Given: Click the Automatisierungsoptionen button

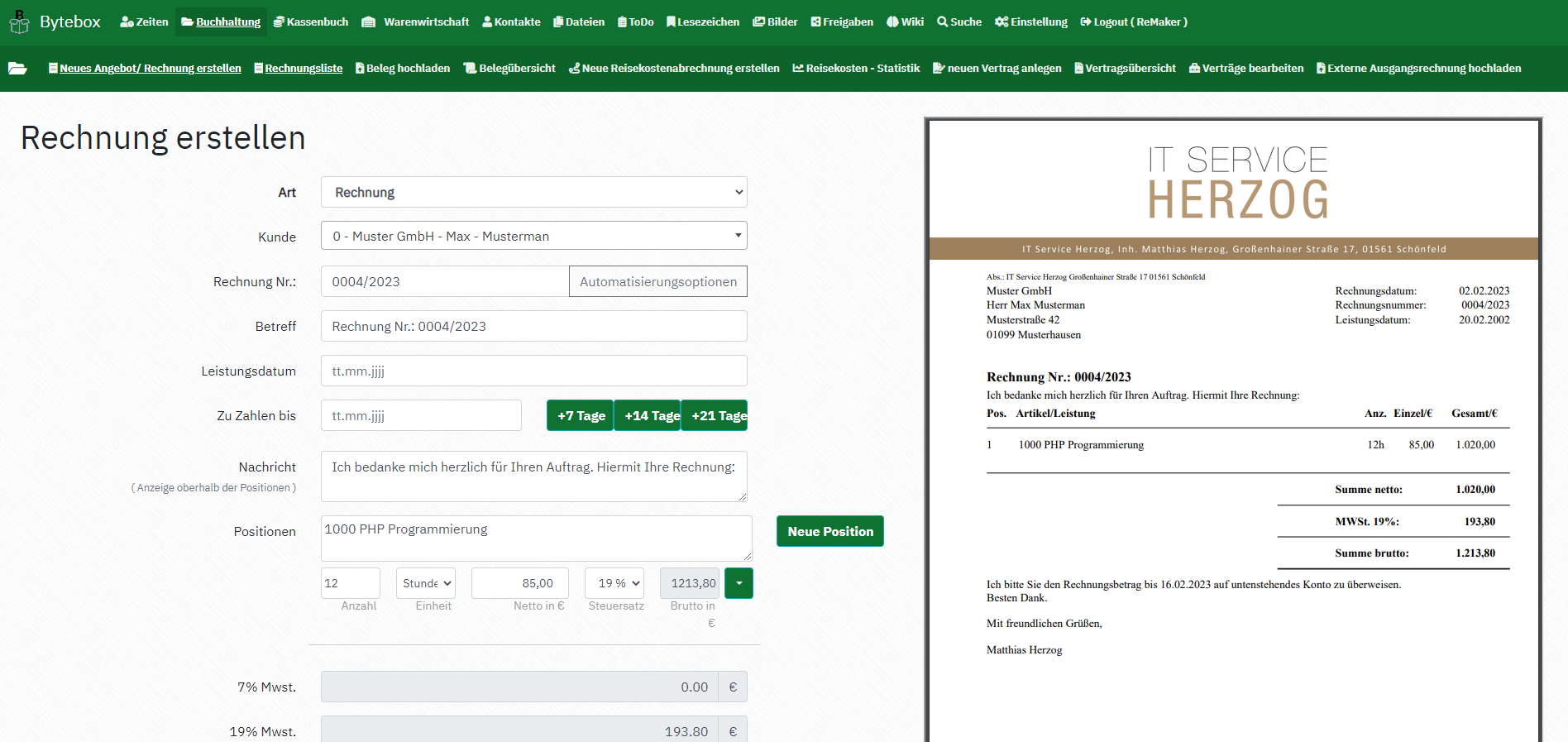Looking at the screenshot, I should point(658,281).
